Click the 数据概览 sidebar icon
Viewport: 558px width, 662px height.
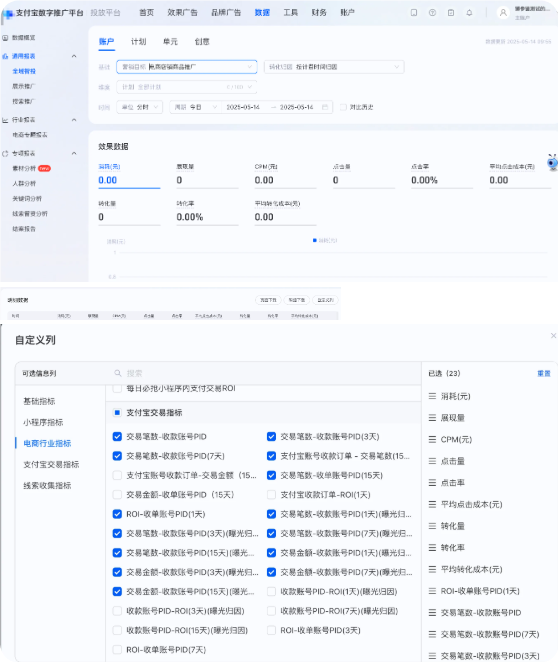pos(5,38)
